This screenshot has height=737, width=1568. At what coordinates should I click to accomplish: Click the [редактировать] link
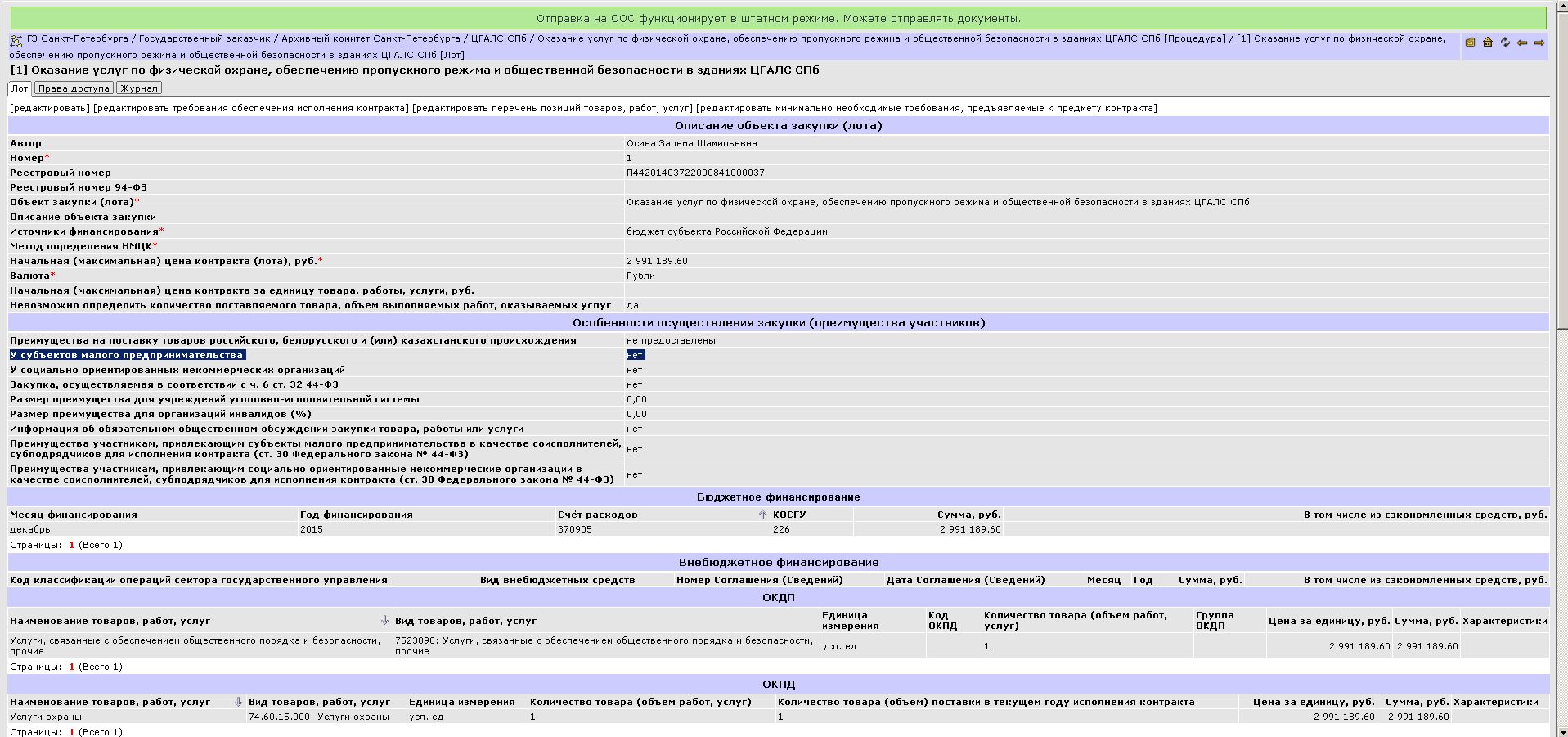(x=49, y=108)
